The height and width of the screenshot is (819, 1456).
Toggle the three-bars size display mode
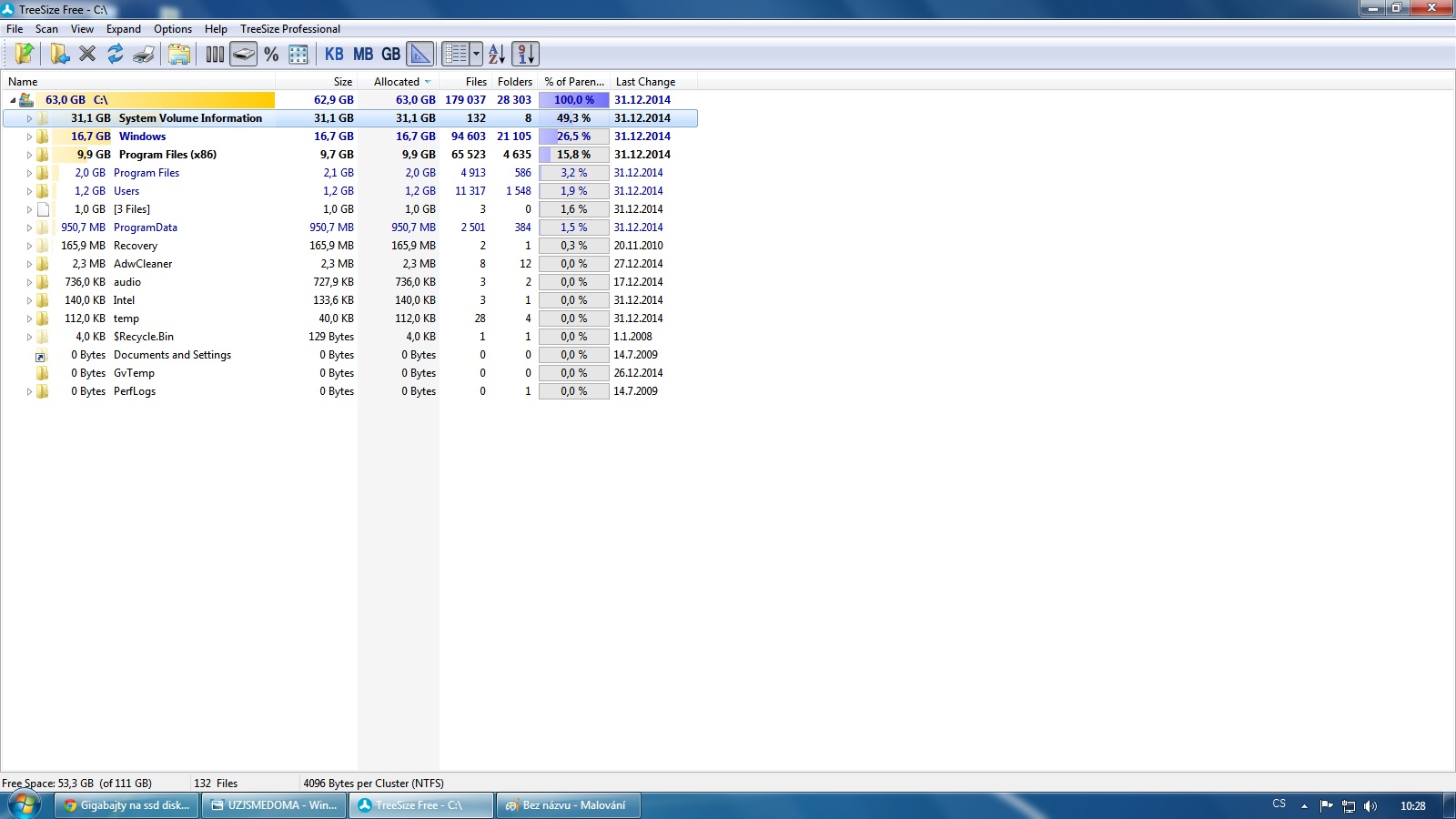click(215, 54)
